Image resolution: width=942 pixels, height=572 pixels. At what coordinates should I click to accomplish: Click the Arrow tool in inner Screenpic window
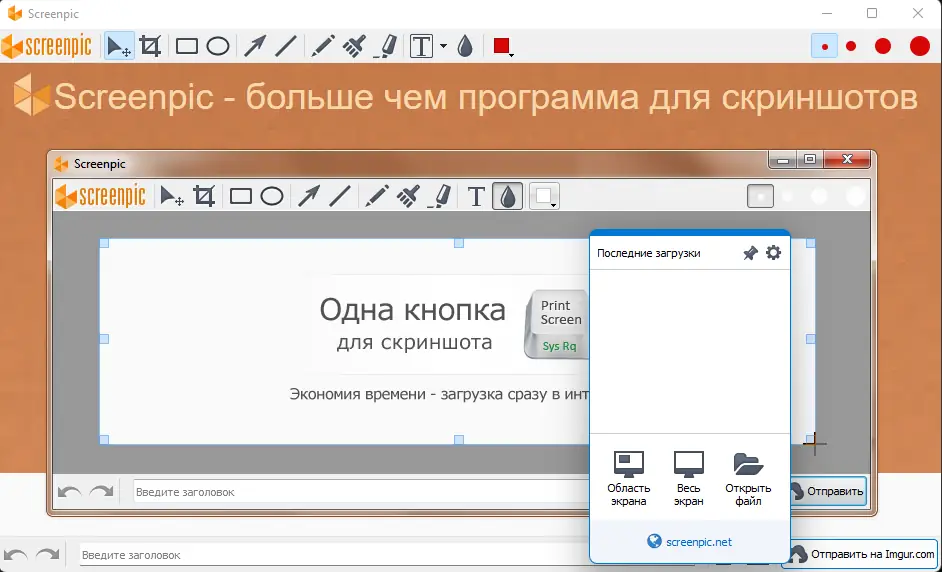pyautogui.click(x=309, y=196)
